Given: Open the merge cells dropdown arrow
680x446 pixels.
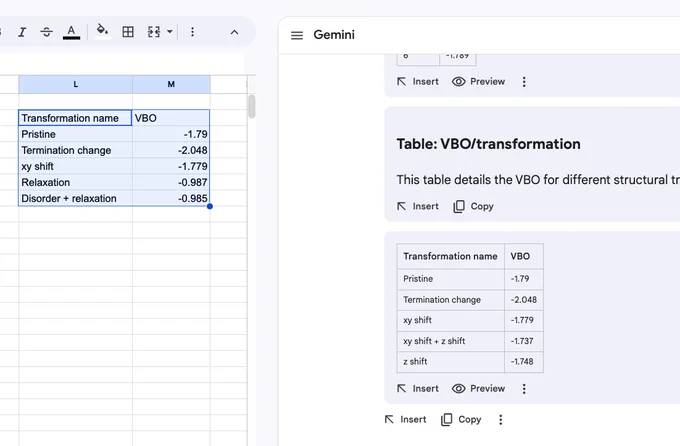Looking at the screenshot, I should pyautogui.click(x=170, y=32).
